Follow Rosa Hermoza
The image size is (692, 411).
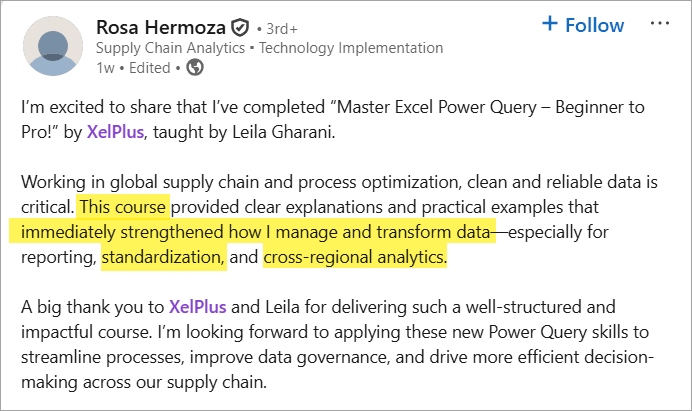[x=594, y=25]
